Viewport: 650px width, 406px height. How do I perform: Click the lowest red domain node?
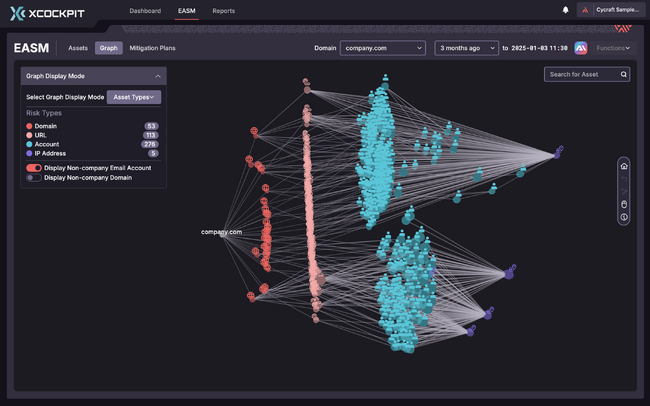click(251, 297)
